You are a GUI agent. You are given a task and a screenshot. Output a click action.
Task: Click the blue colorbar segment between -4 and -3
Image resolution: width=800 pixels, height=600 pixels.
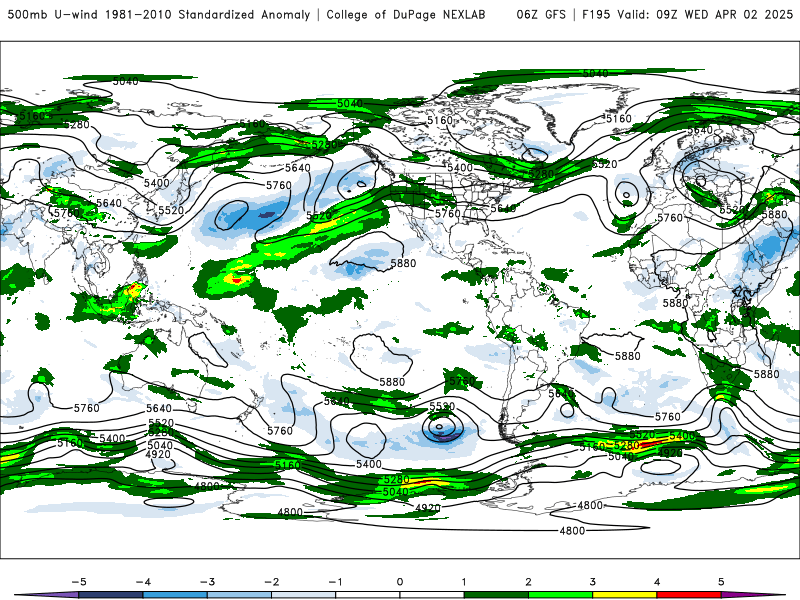[175, 595]
